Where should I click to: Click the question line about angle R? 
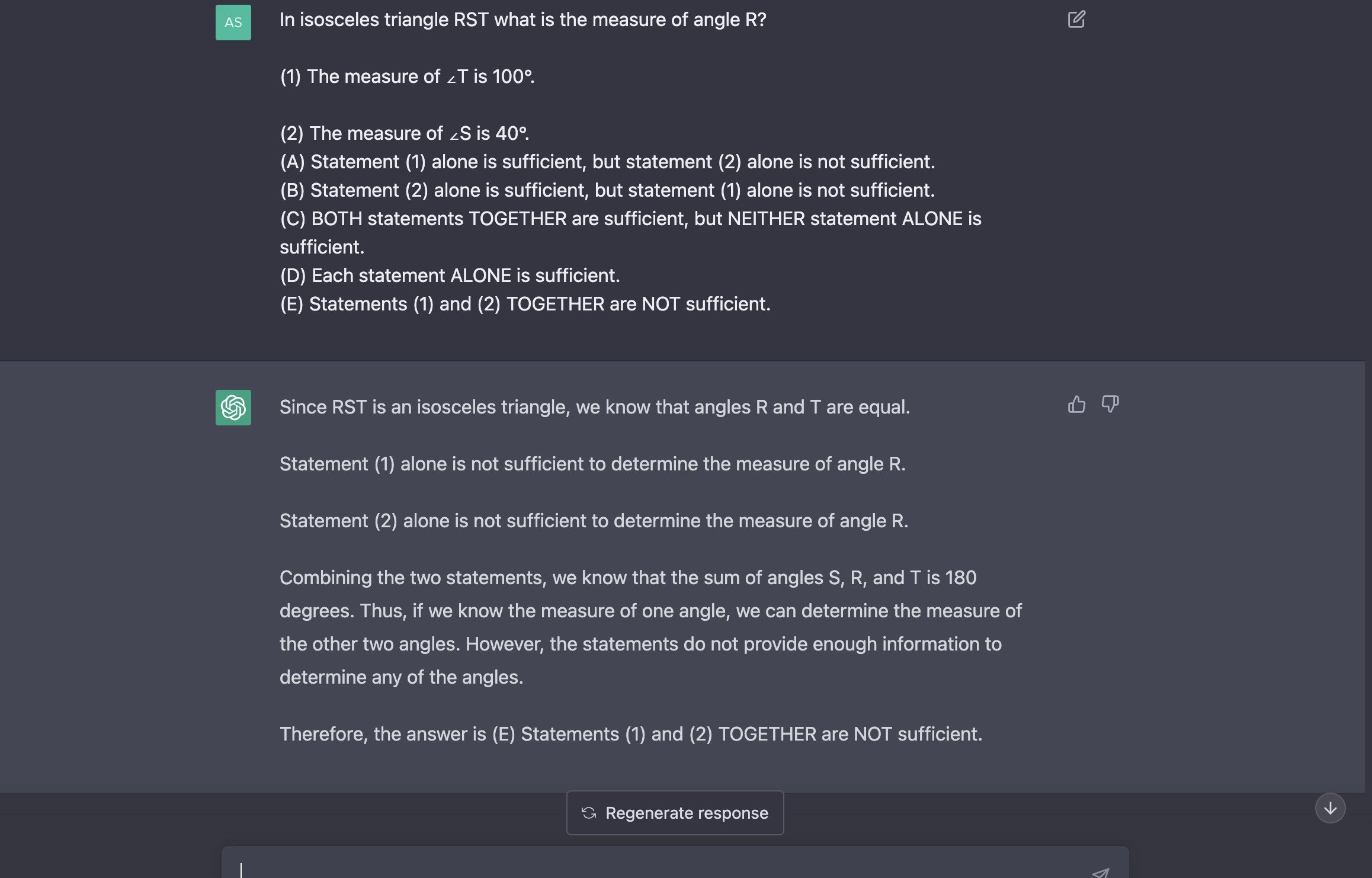pyautogui.click(x=522, y=20)
